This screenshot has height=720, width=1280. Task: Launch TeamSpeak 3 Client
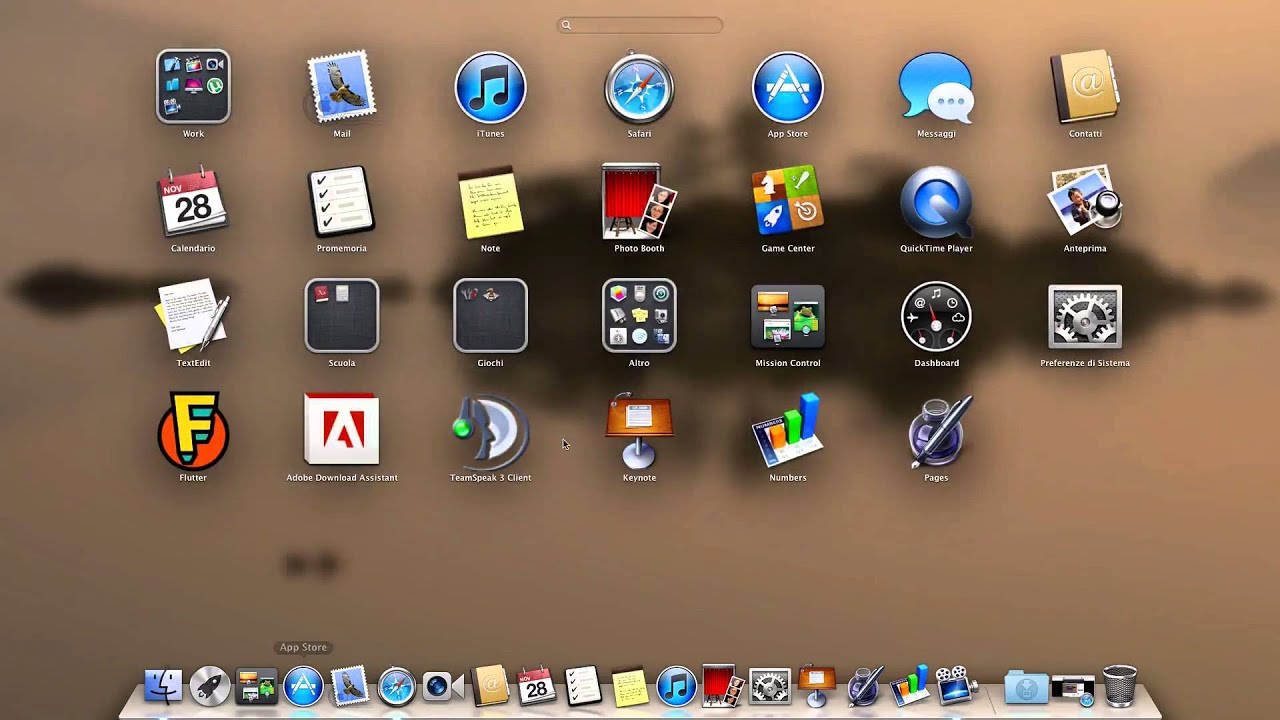(x=490, y=432)
